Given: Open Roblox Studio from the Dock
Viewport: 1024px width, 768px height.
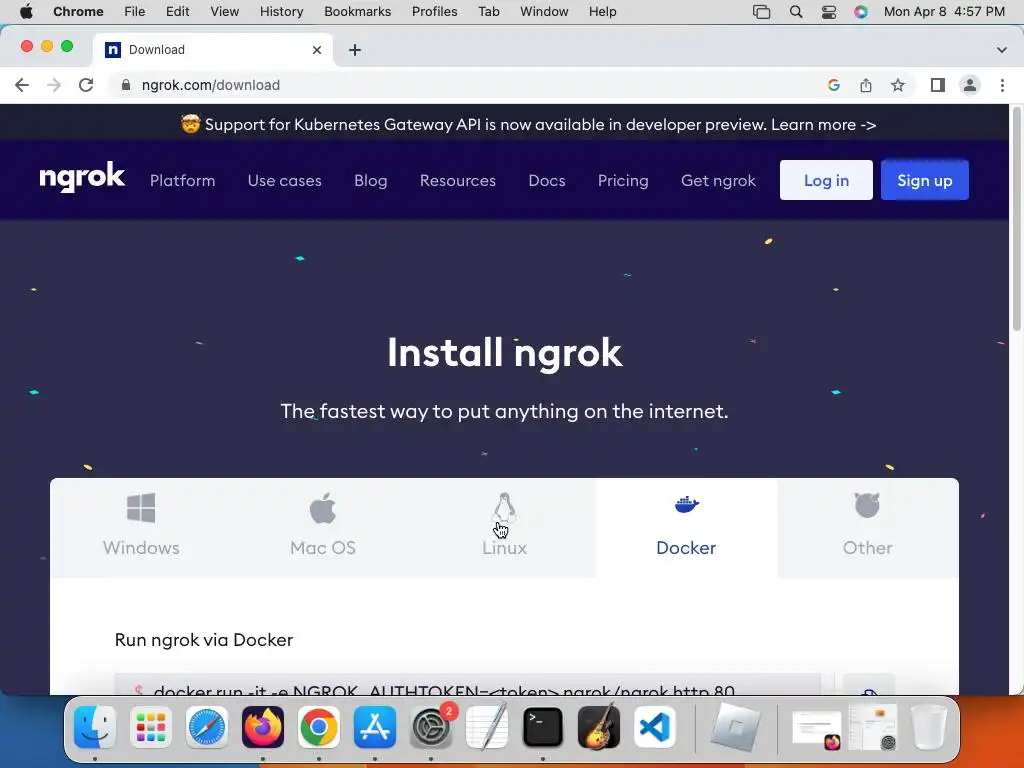Looking at the screenshot, I should 735,727.
